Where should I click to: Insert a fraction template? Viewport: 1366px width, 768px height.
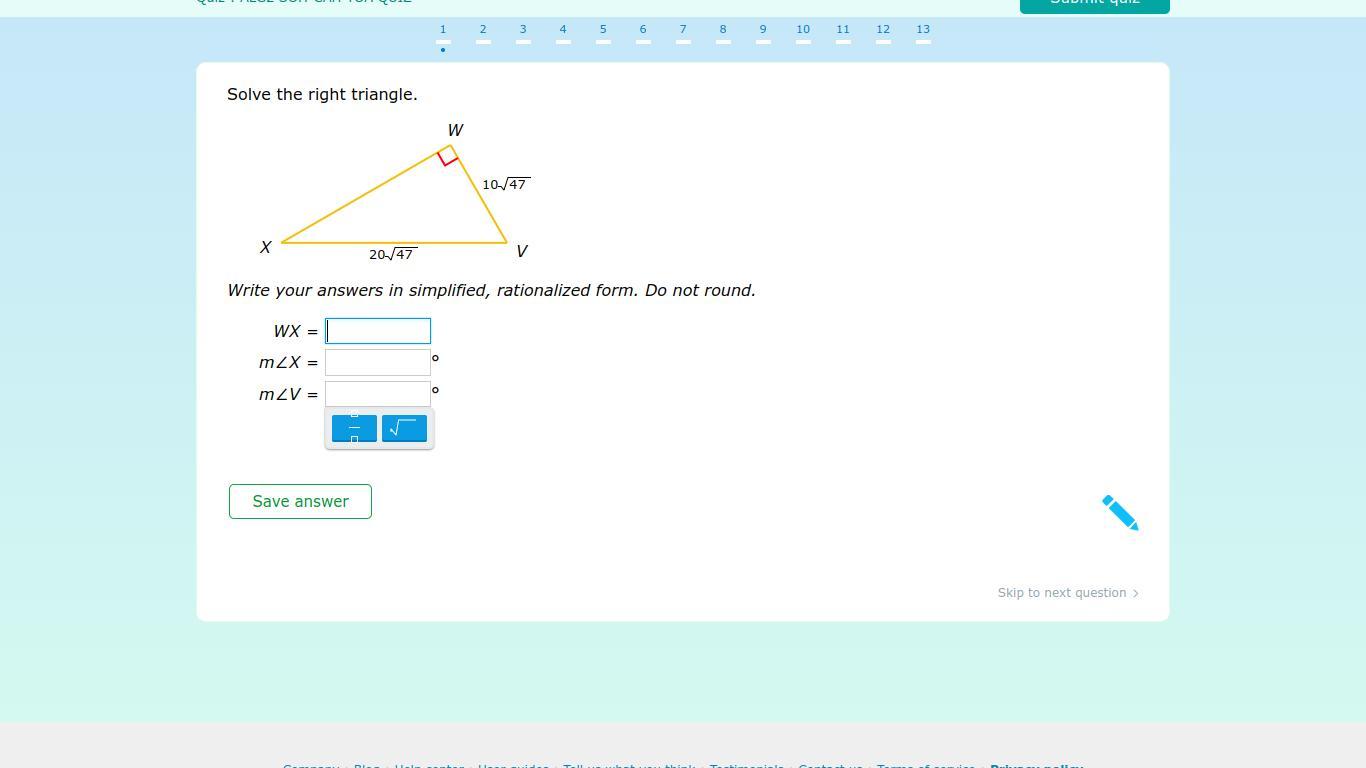pos(354,428)
